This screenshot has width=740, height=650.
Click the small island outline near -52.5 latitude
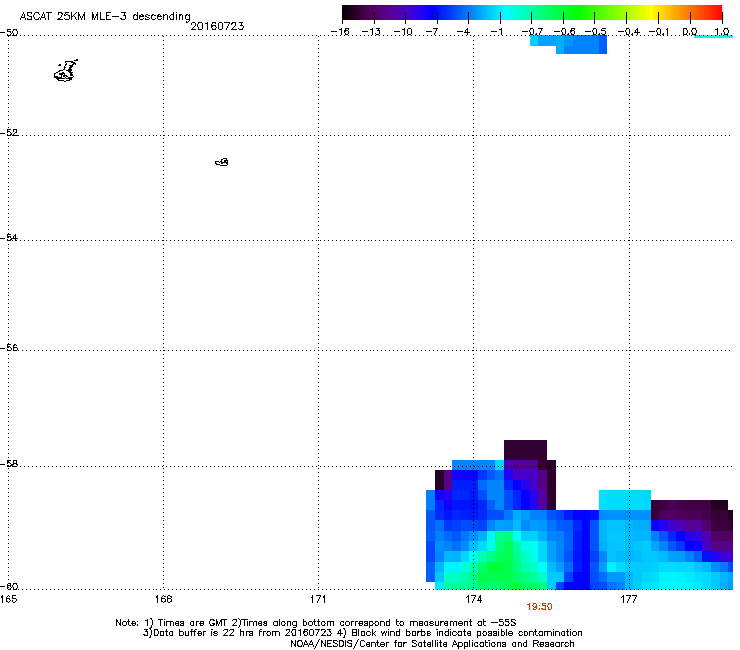point(222,162)
